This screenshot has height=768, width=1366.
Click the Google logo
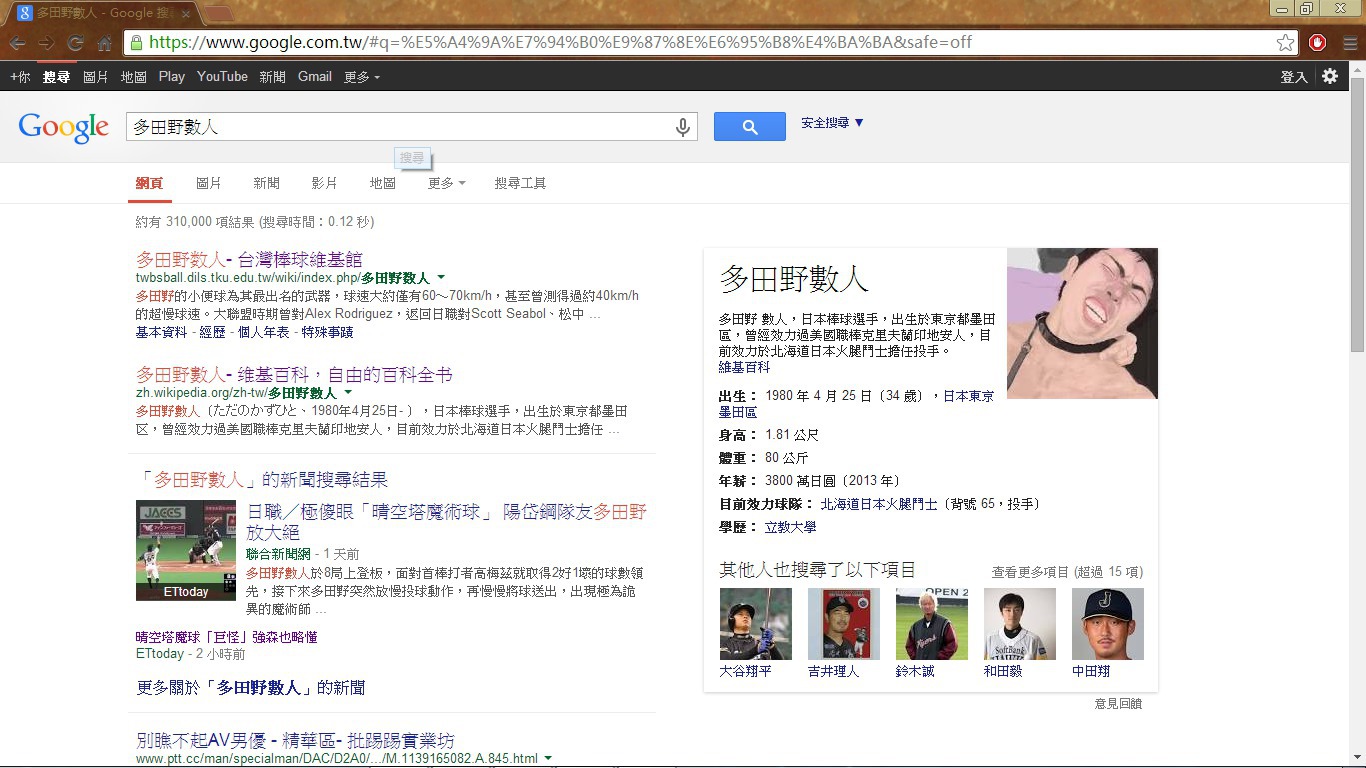[63, 128]
